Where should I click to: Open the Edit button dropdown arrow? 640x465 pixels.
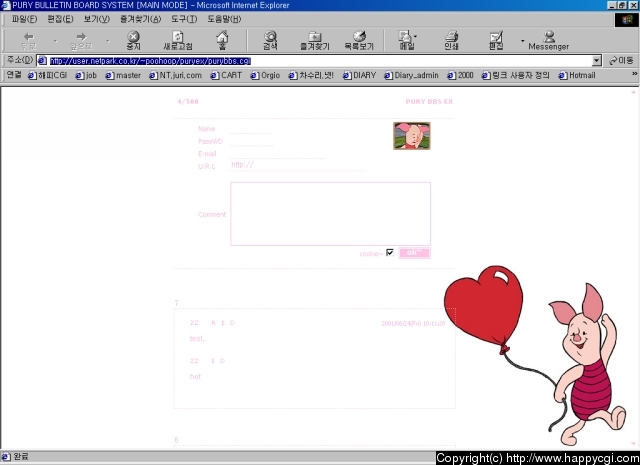tap(522, 41)
